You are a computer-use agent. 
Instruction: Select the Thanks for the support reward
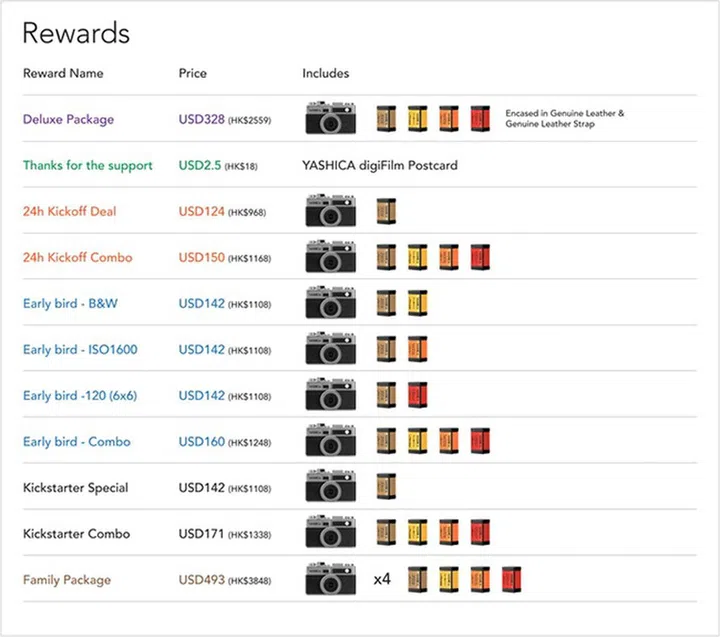(88, 165)
